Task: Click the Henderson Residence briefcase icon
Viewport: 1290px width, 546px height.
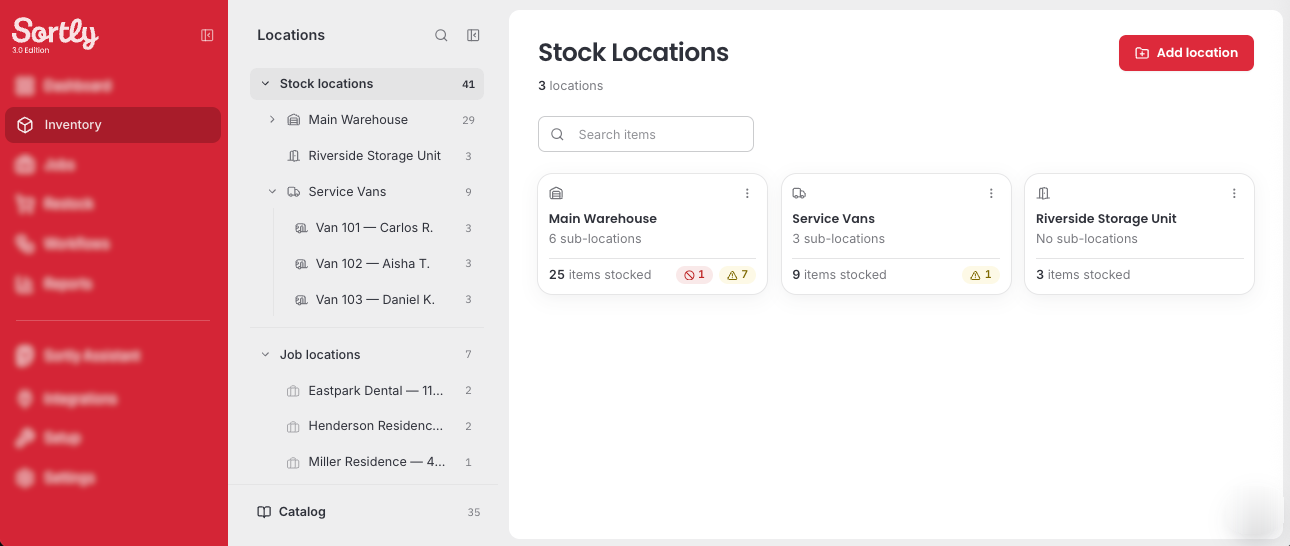Action: pos(294,427)
